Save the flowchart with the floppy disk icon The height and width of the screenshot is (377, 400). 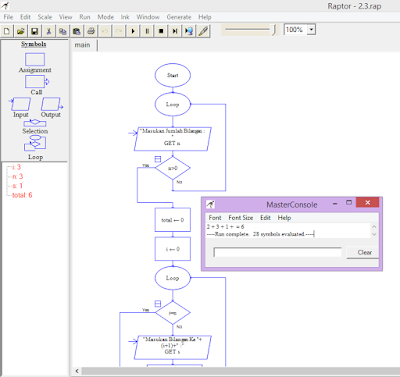click(35, 31)
